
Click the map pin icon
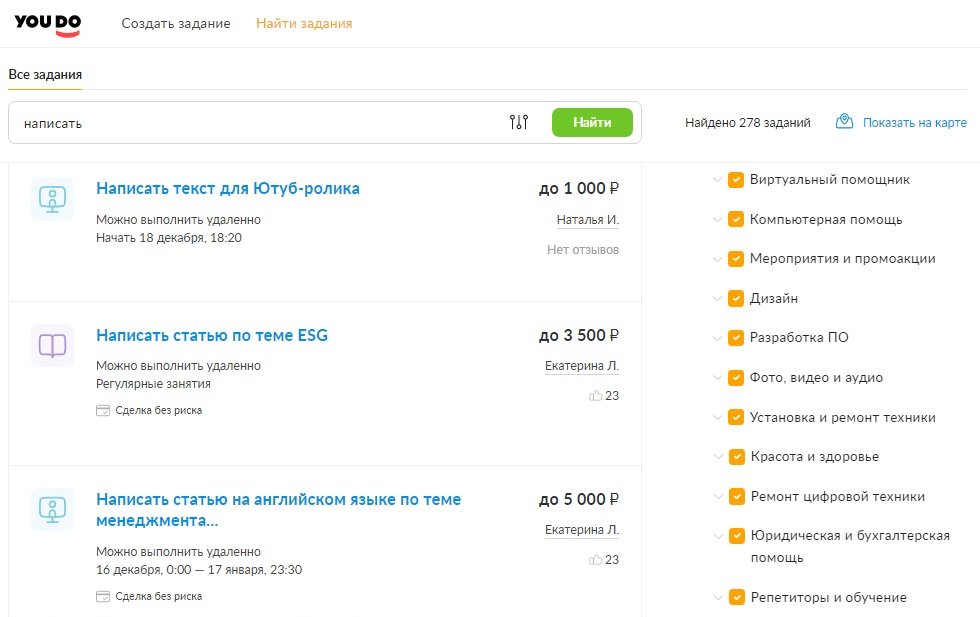click(844, 121)
